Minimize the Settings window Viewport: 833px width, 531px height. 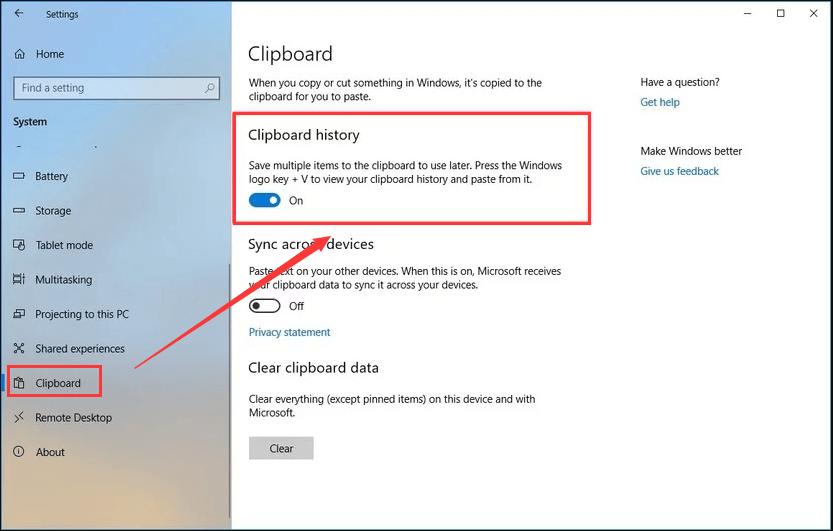[747, 13]
